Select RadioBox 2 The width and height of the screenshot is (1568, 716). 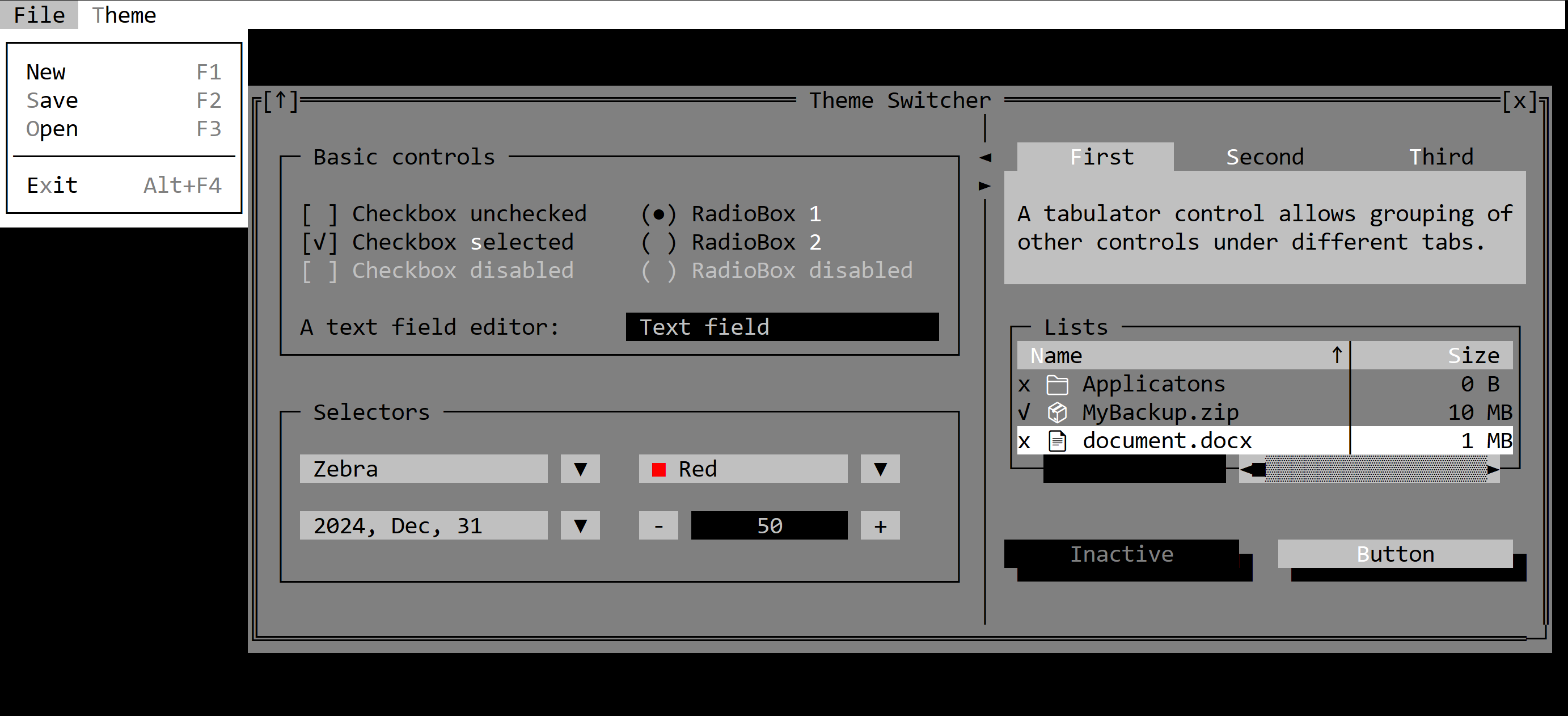coord(658,242)
